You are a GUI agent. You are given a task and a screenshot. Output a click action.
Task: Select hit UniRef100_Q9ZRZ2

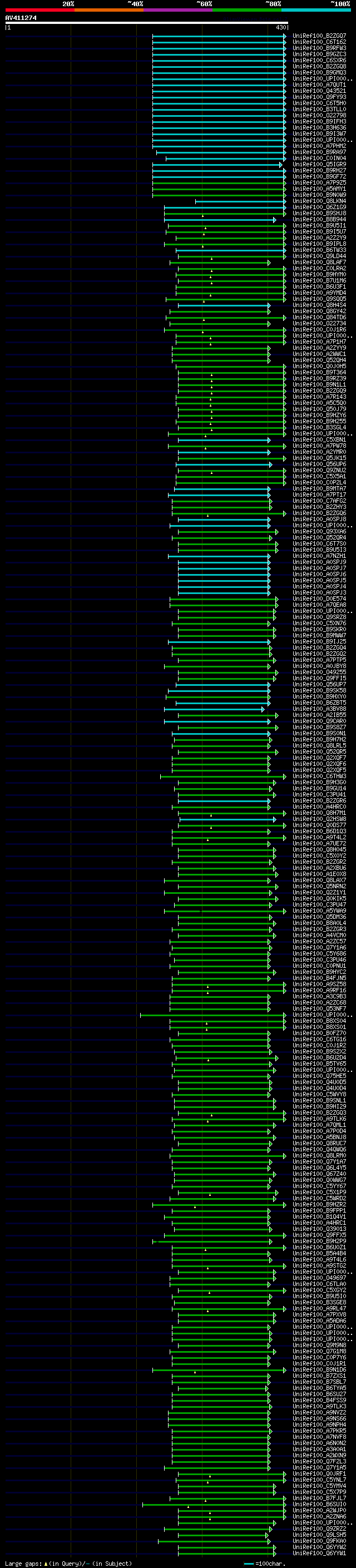pos(319,1529)
